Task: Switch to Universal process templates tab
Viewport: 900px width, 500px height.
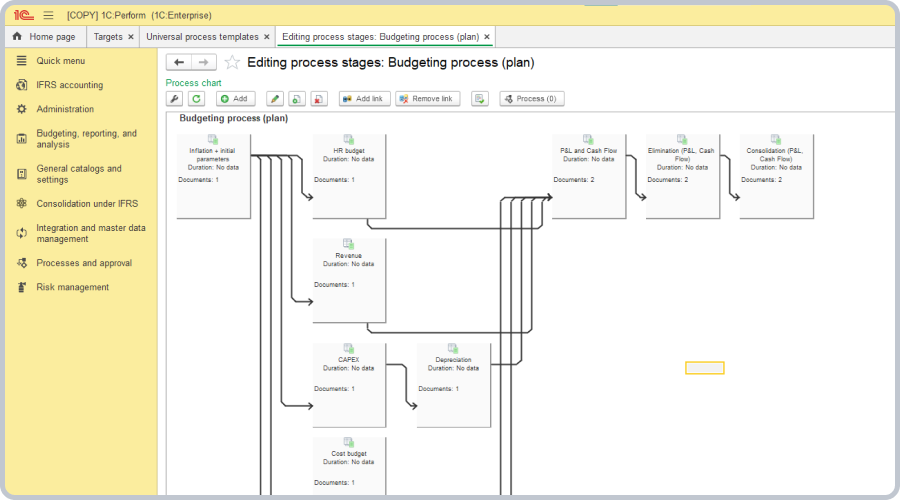Action: (x=201, y=37)
